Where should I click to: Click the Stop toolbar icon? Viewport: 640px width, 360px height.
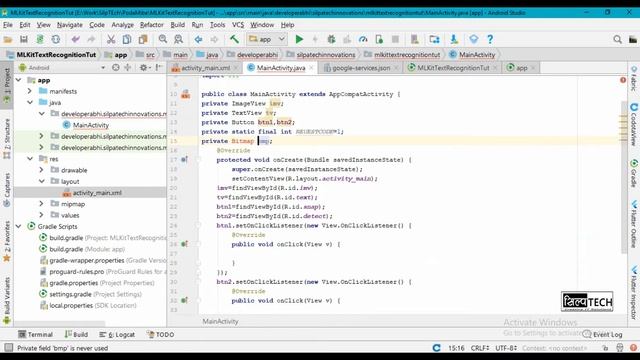coord(395,40)
